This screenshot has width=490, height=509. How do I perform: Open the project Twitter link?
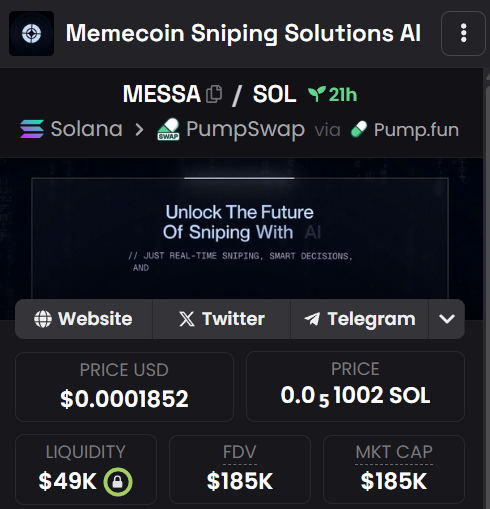(221, 319)
